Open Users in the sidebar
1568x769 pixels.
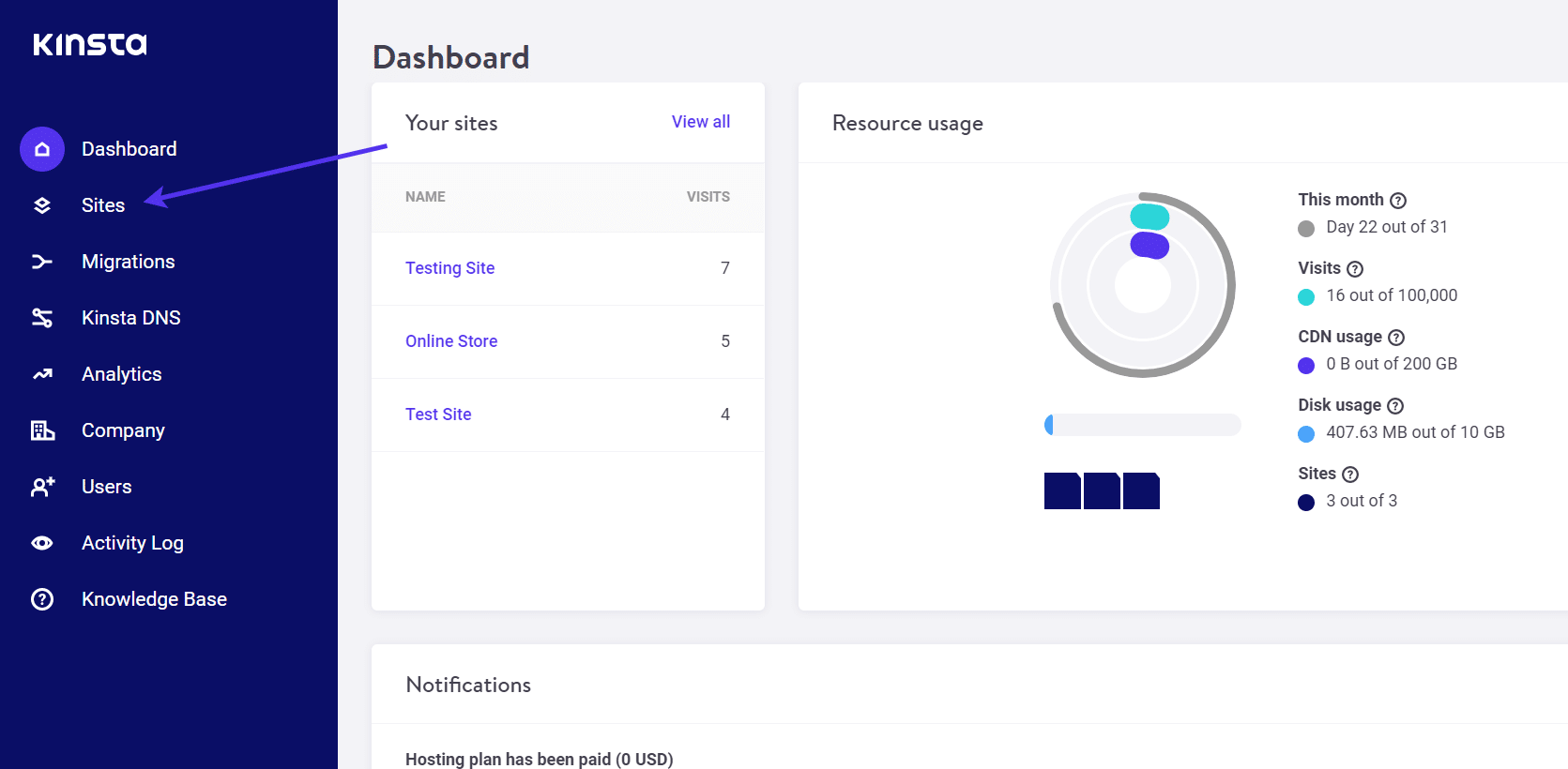[107, 487]
